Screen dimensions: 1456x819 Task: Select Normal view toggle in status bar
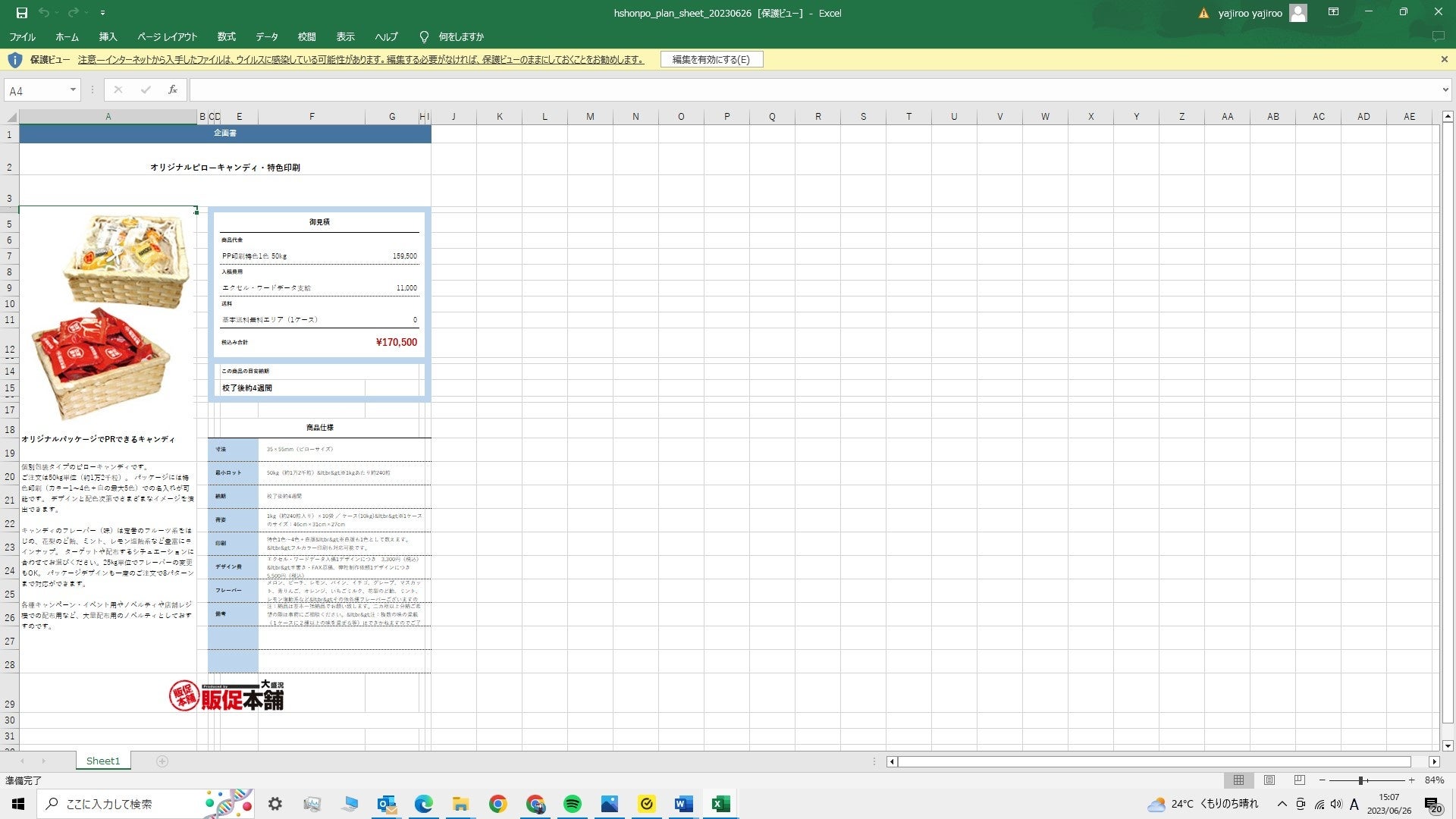(1238, 780)
